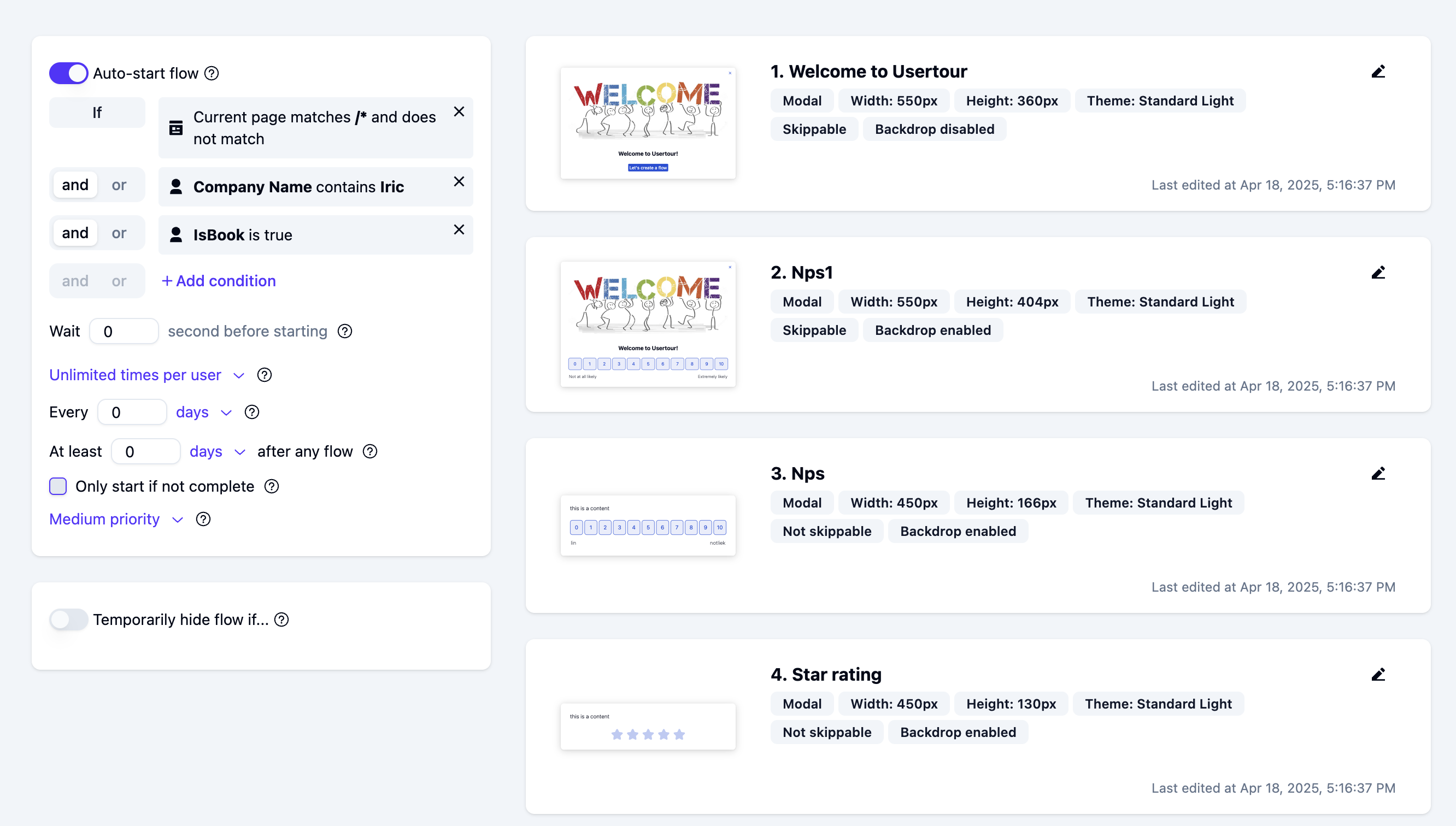
Task: Switch the Company Name condition to or
Action: tap(119, 185)
